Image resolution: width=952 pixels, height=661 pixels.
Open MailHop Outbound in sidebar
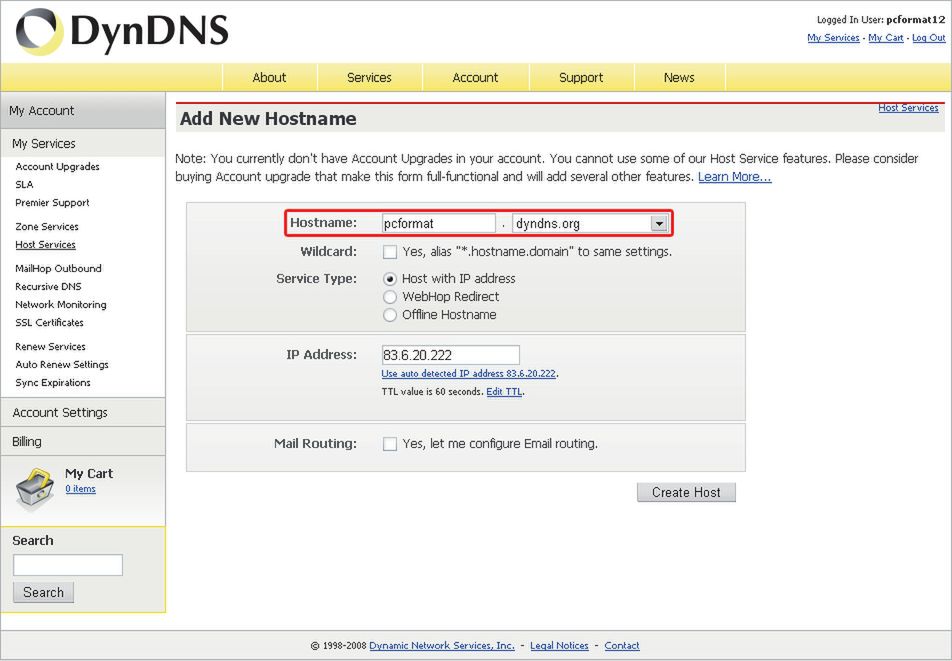(58, 268)
